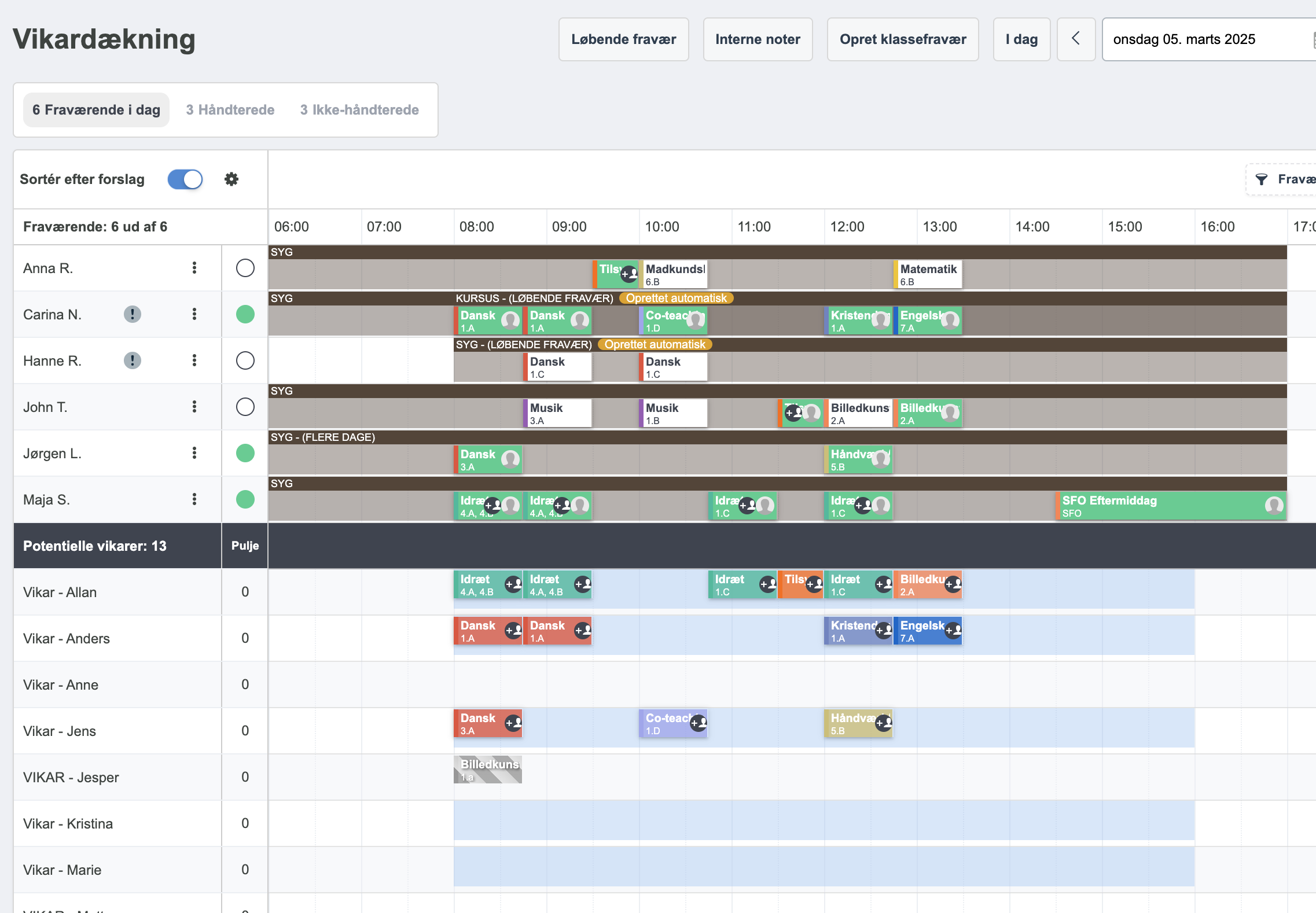Click assign-substitute icon on Vikar - Jens Dansk 3.A

click(513, 723)
